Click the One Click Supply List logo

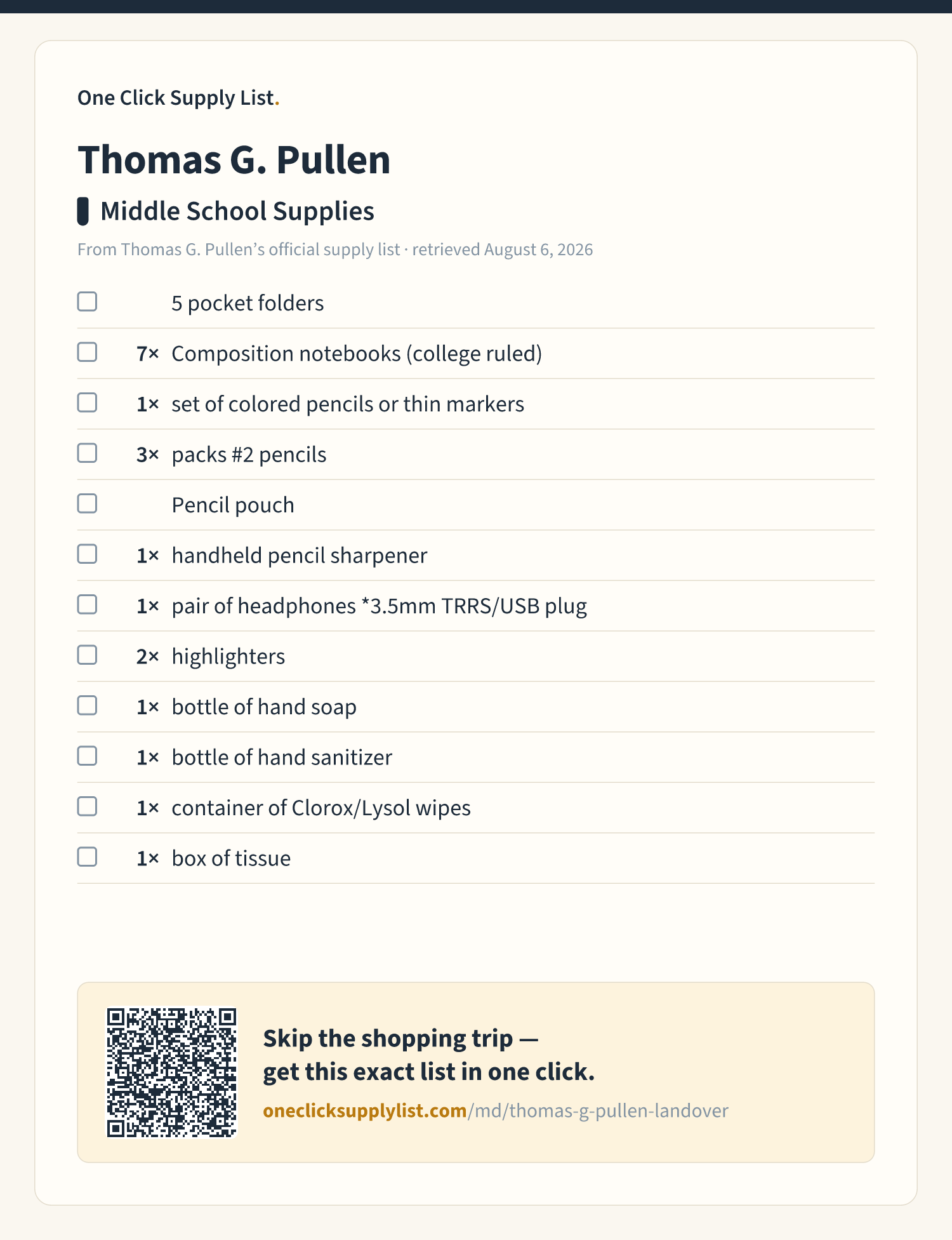pos(178,98)
